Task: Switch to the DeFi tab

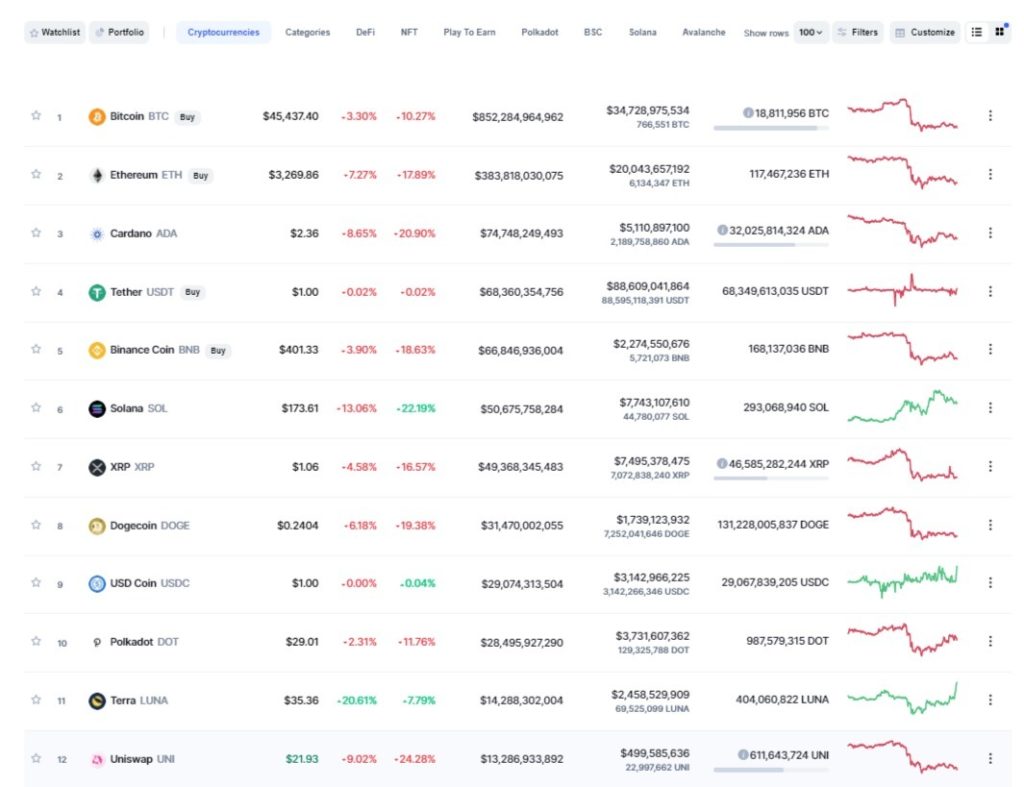Action: point(365,32)
